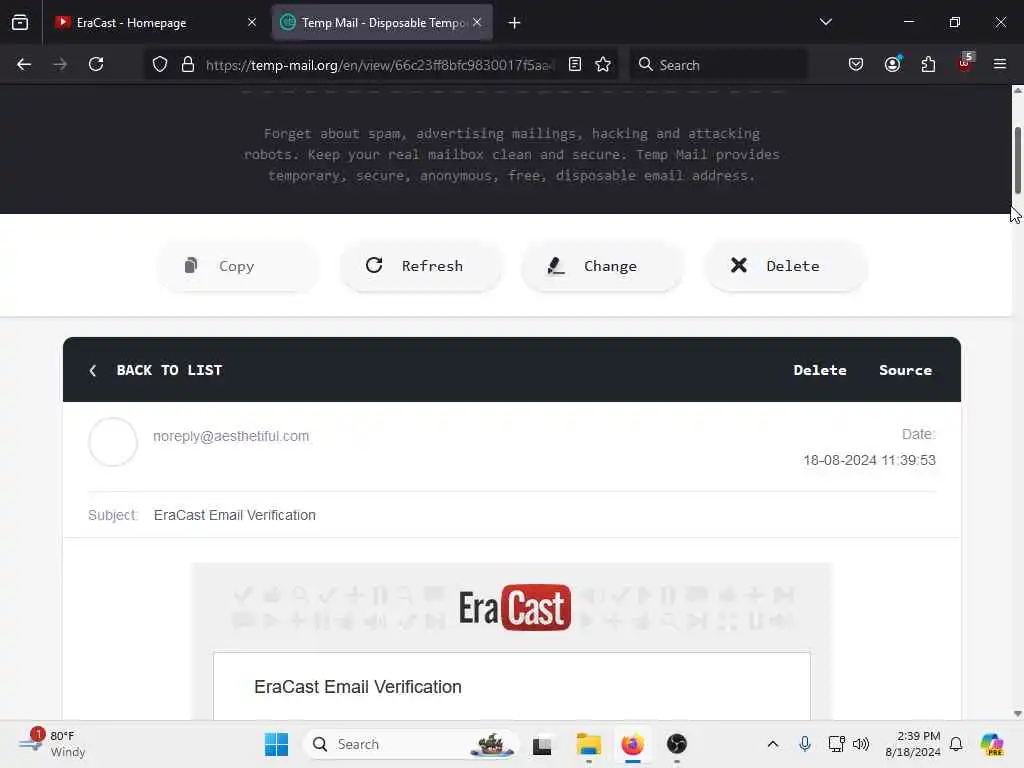The width and height of the screenshot is (1024, 768).
Task: Select the Temp Mail browser tab
Action: click(x=382, y=23)
